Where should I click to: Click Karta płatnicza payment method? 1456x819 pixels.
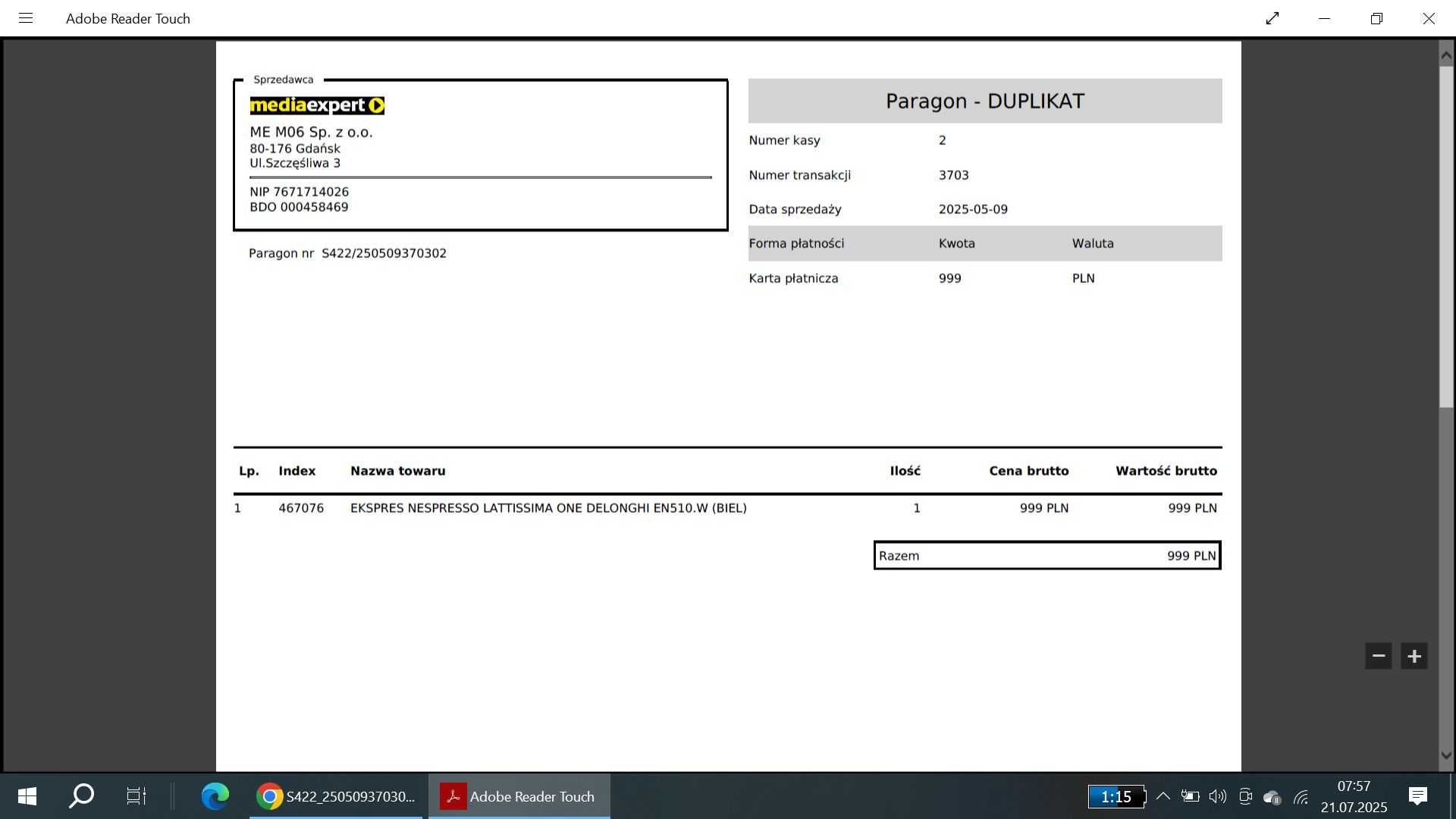pos(793,278)
